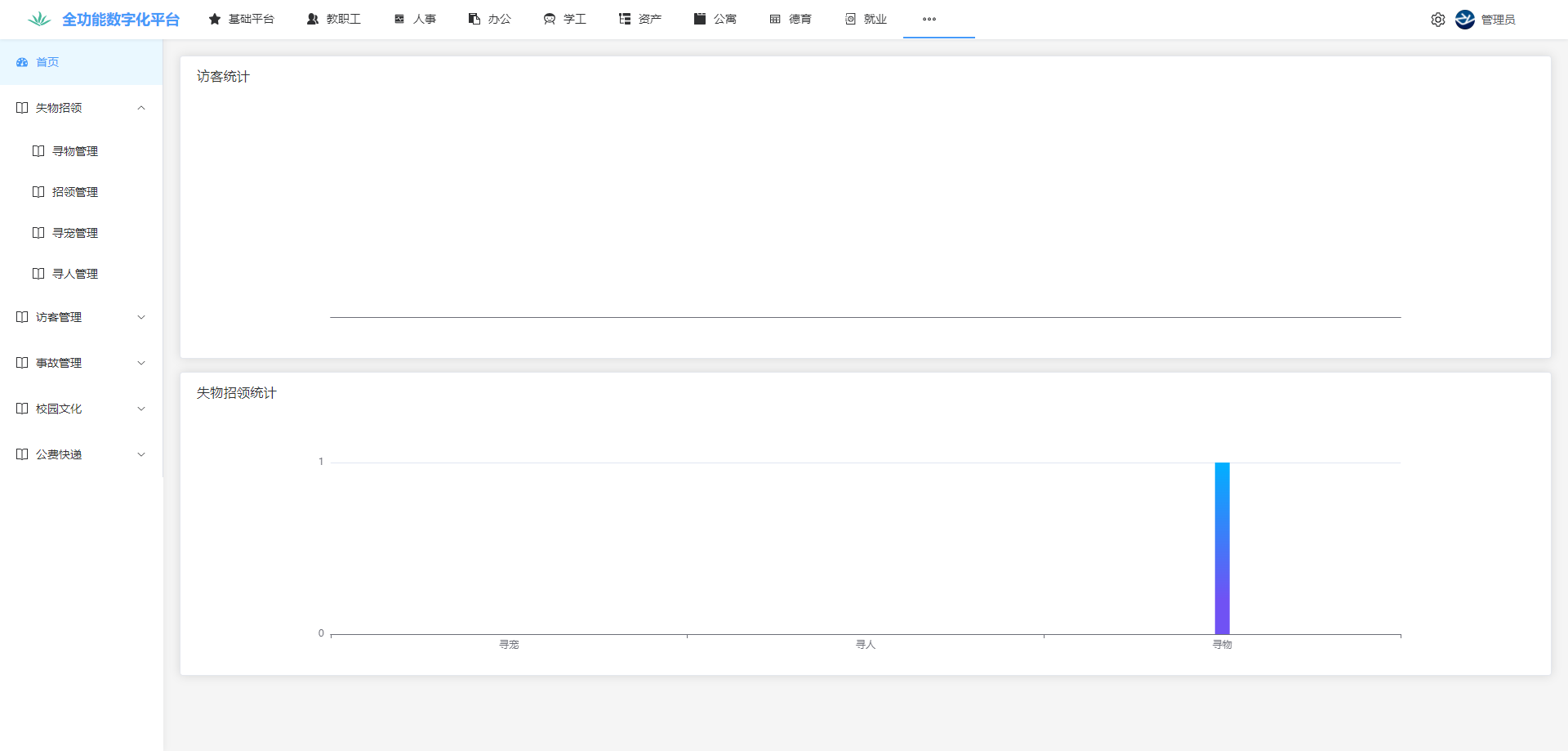This screenshot has width=1568, height=751.
Task: Open the more menu ellipsis
Action: click(929, 19)
